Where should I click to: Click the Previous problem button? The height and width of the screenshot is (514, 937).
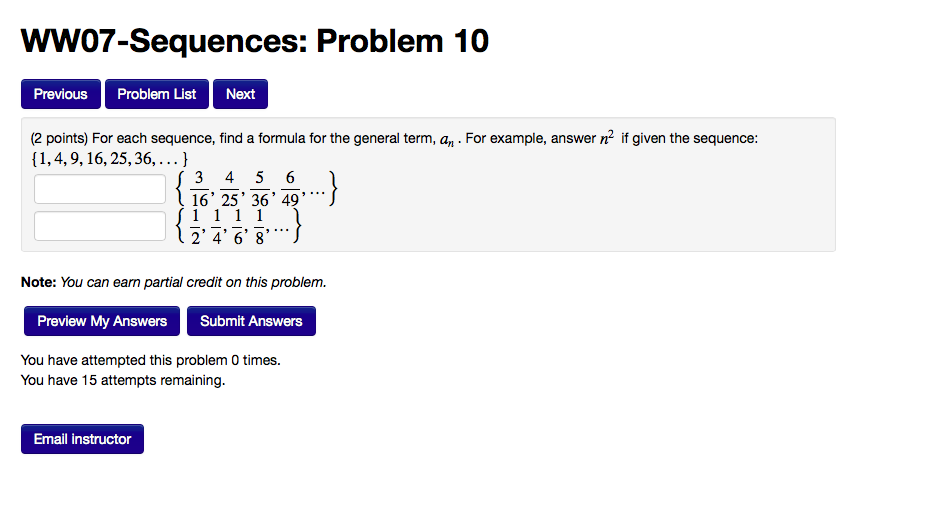[x=61, y=94]
